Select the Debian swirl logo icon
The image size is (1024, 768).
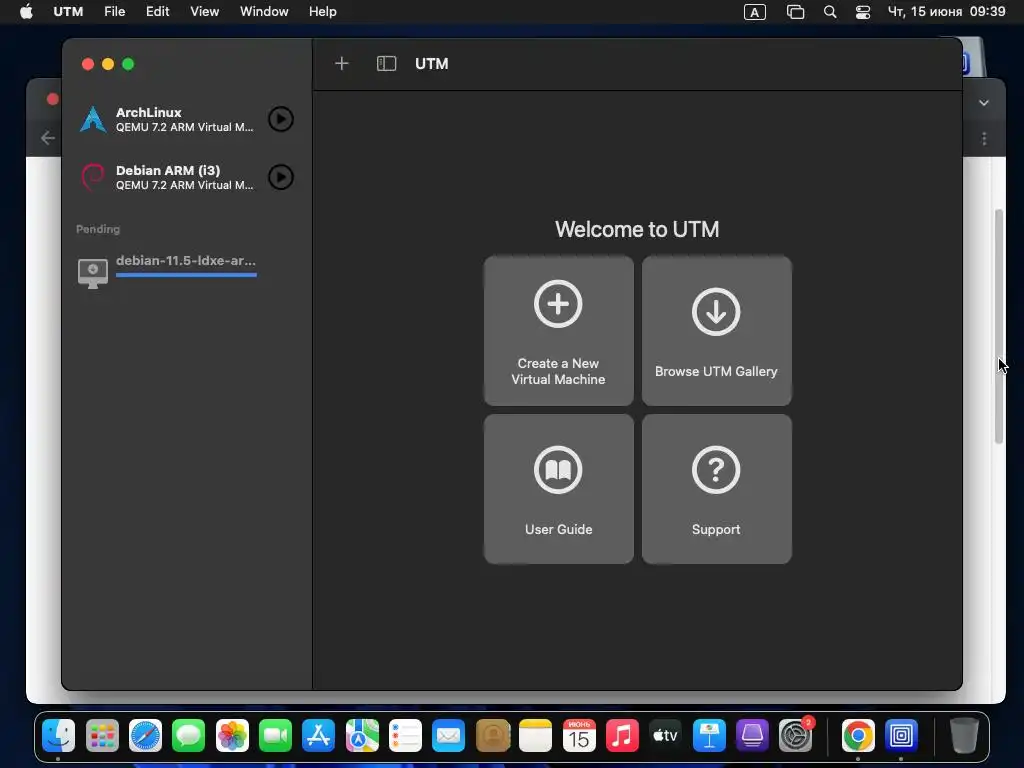(x=93, y=177)
